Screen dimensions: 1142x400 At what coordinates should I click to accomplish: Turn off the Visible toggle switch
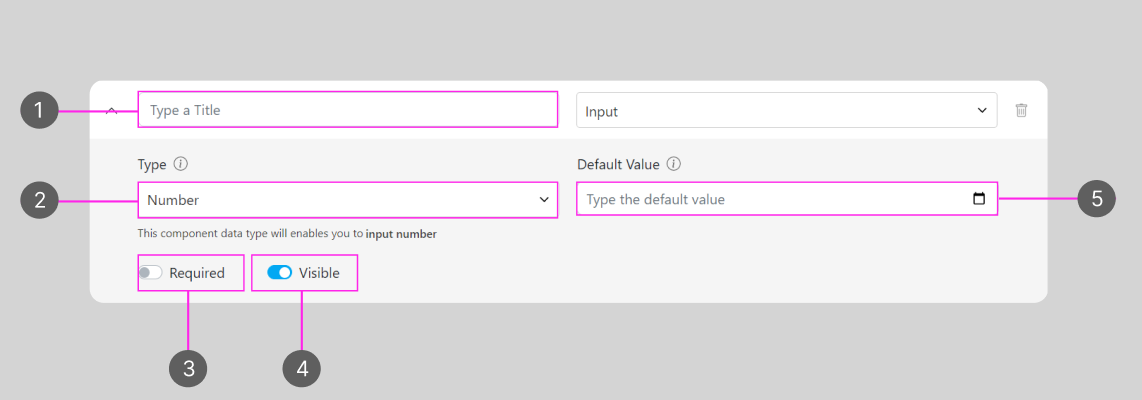[x=279, y=273]
